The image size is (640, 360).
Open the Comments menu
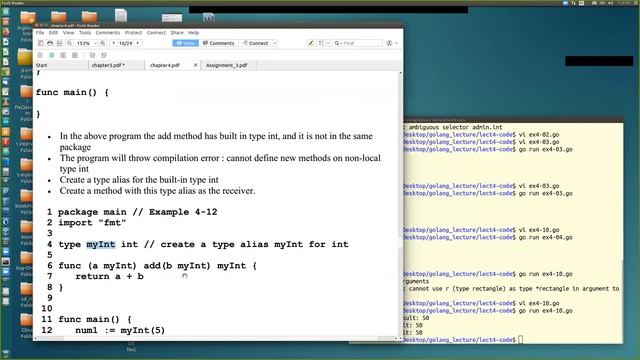(x=108, y=33)
